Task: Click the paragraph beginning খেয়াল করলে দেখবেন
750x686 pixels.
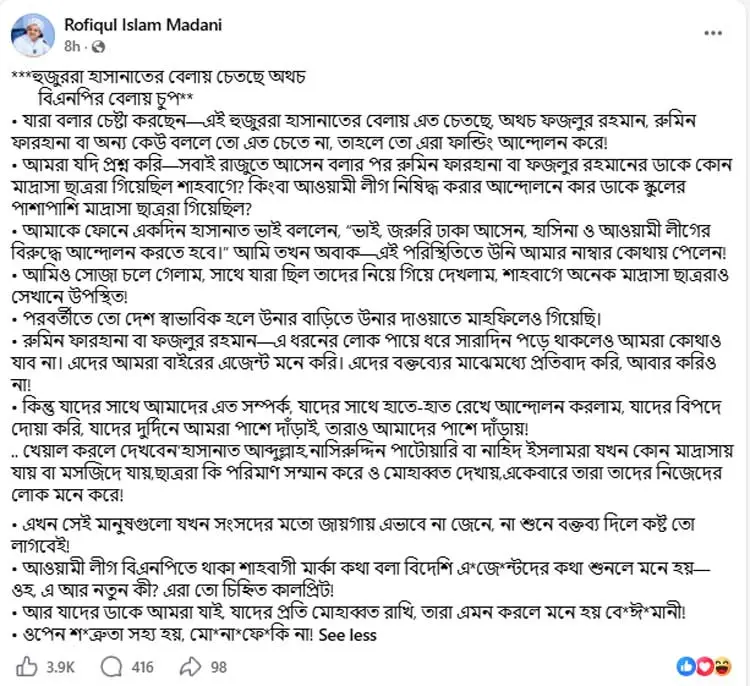Action: pyautogui.click(x=372, y=472)
